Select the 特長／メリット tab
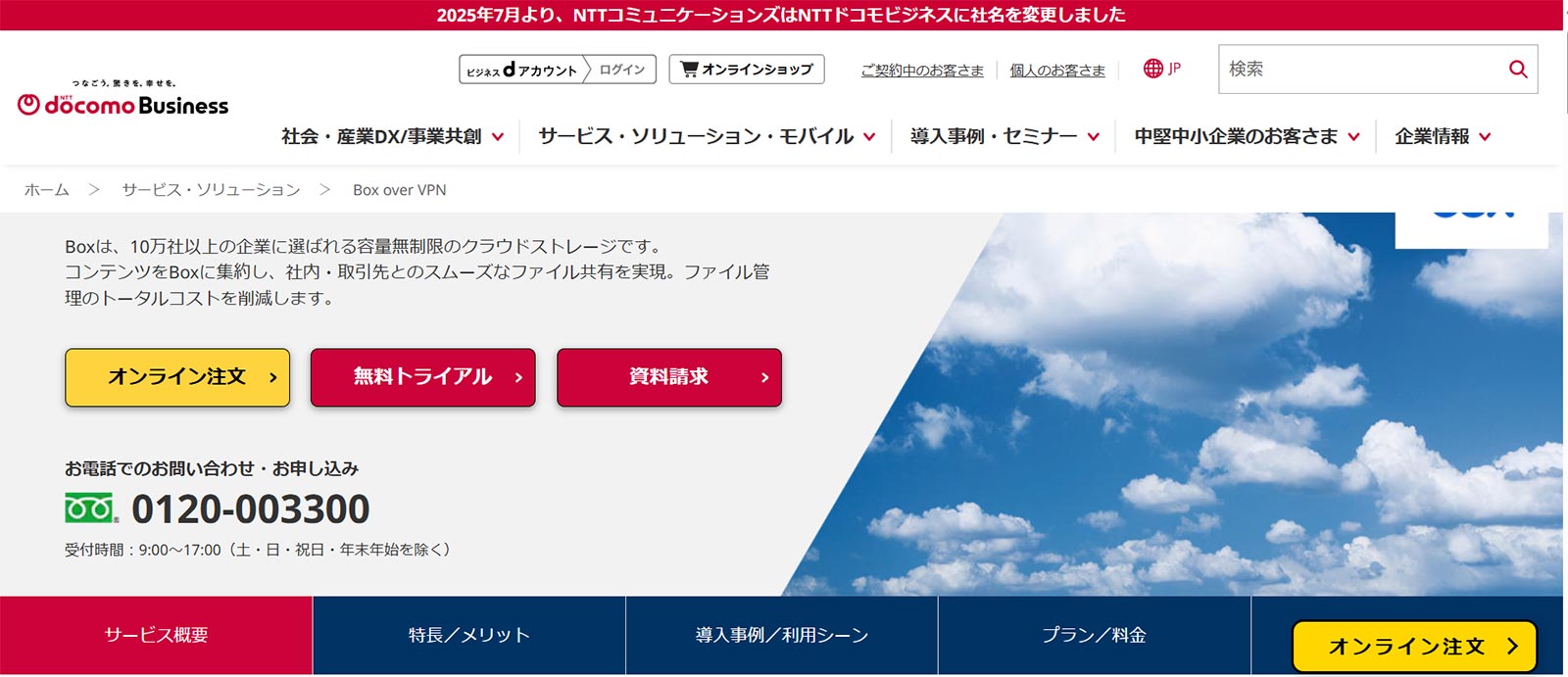Image resolution: width=1568 pixels, height=677 pixels. 469,635
